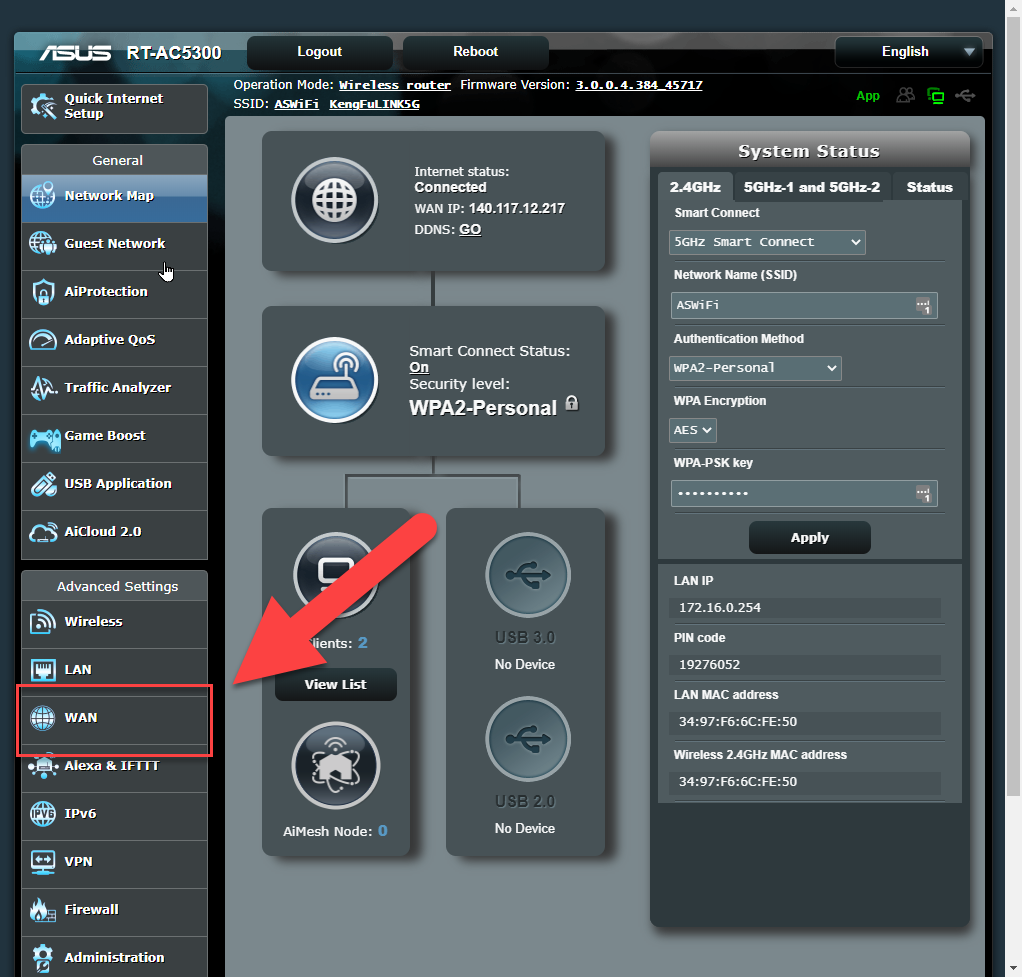Click the Network Map globe icon
The width and height of the screenshot is (1022, 977).
pos(42,196)
